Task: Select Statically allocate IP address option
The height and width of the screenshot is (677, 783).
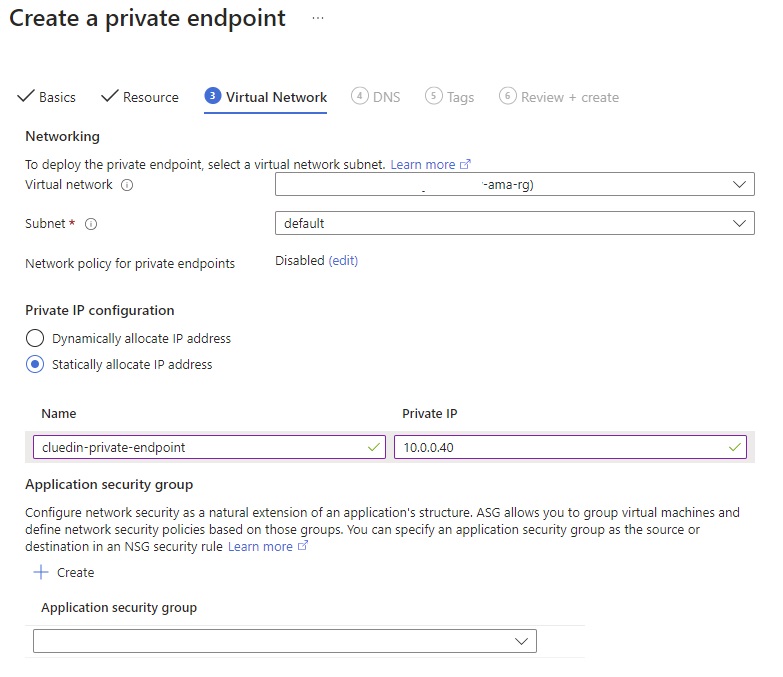Action: coord(35,365)
